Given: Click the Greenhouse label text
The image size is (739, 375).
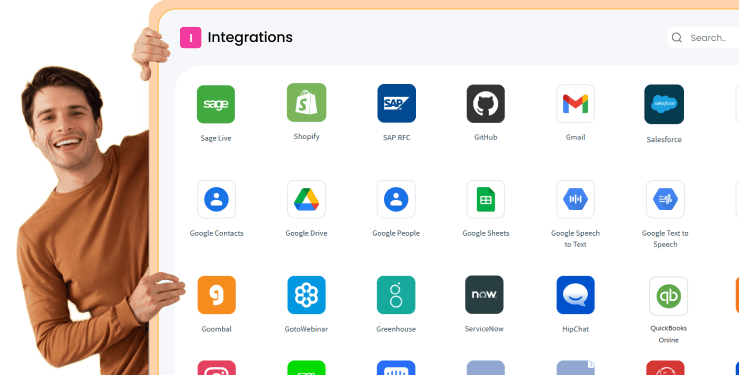Looking at the screenshot, I should (x=396, y=329).
